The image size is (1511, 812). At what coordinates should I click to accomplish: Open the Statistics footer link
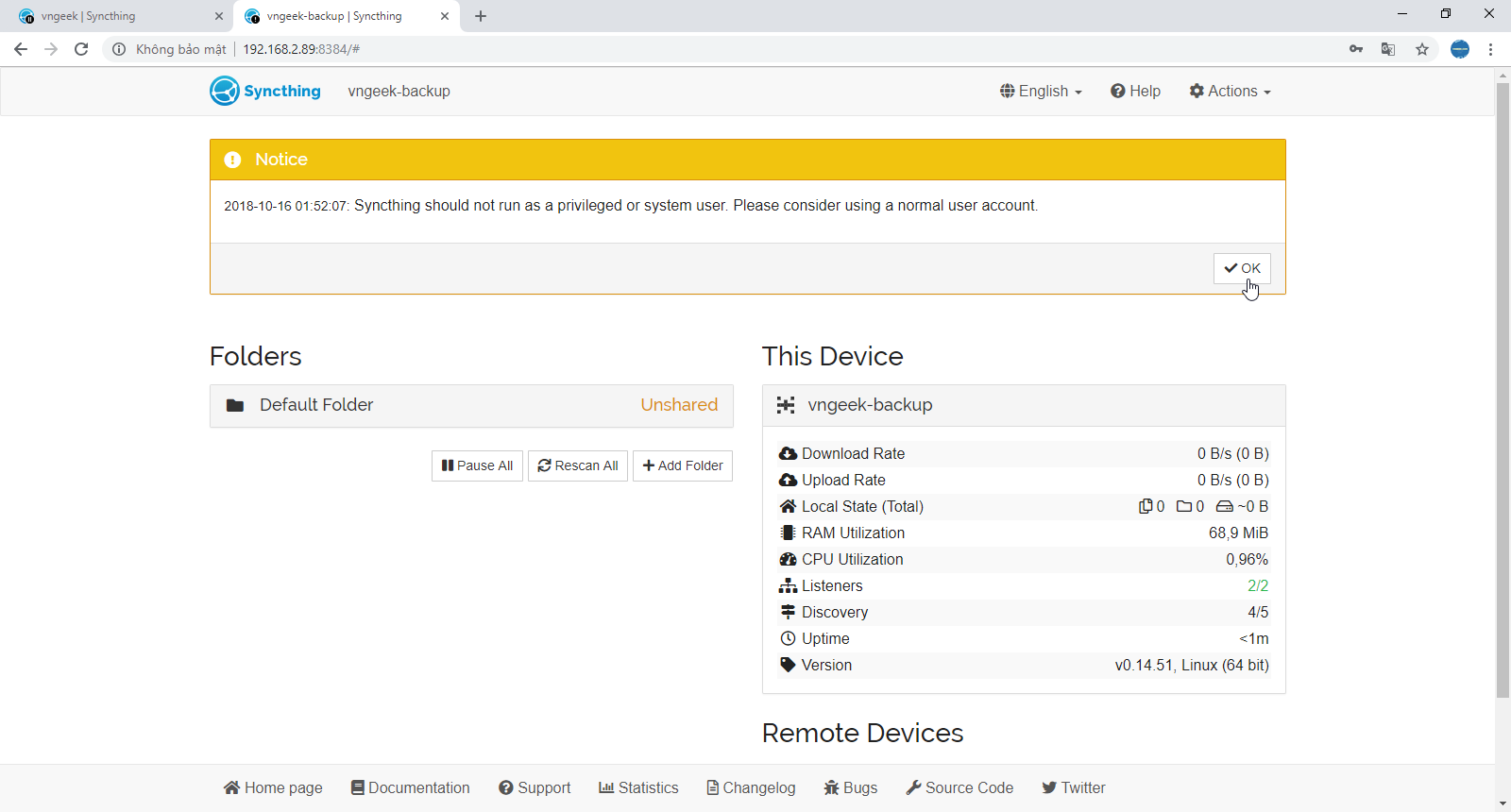[x=638, y=787]
